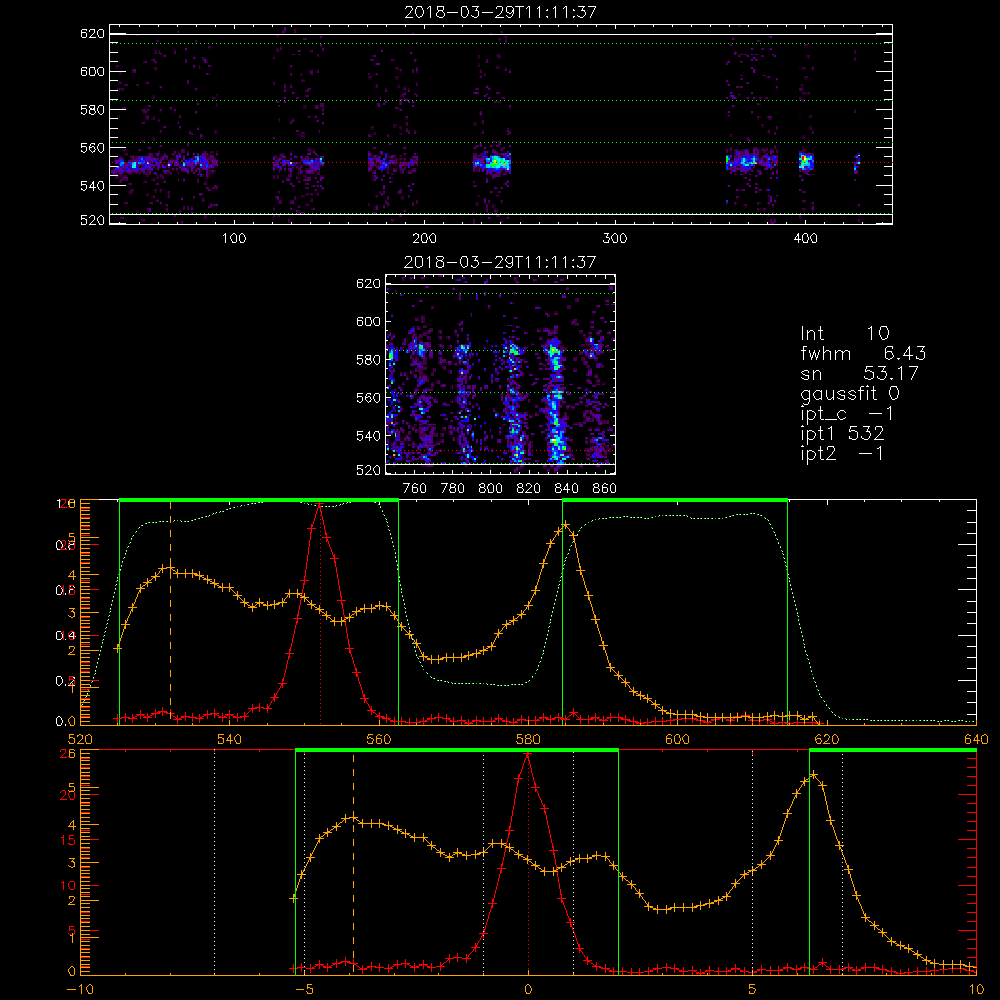Click x-axis label 640 under third plot
Screen dimensions: 1000x1000
pos(976,739)
